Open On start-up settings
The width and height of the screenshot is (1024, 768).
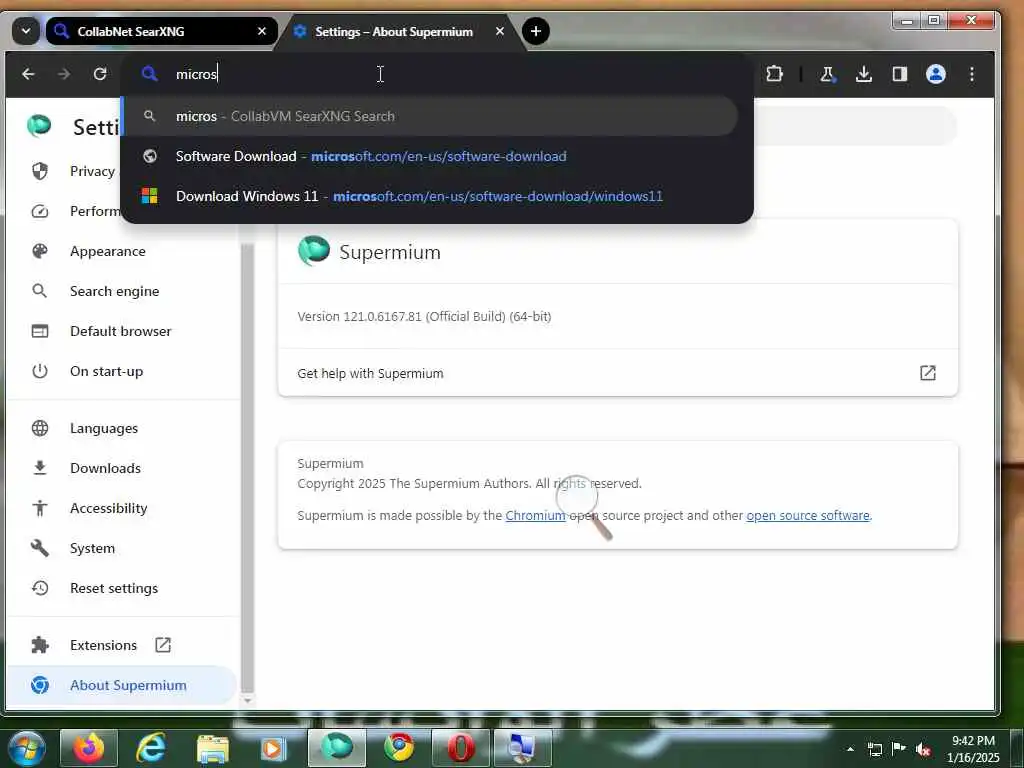point(106,371)
